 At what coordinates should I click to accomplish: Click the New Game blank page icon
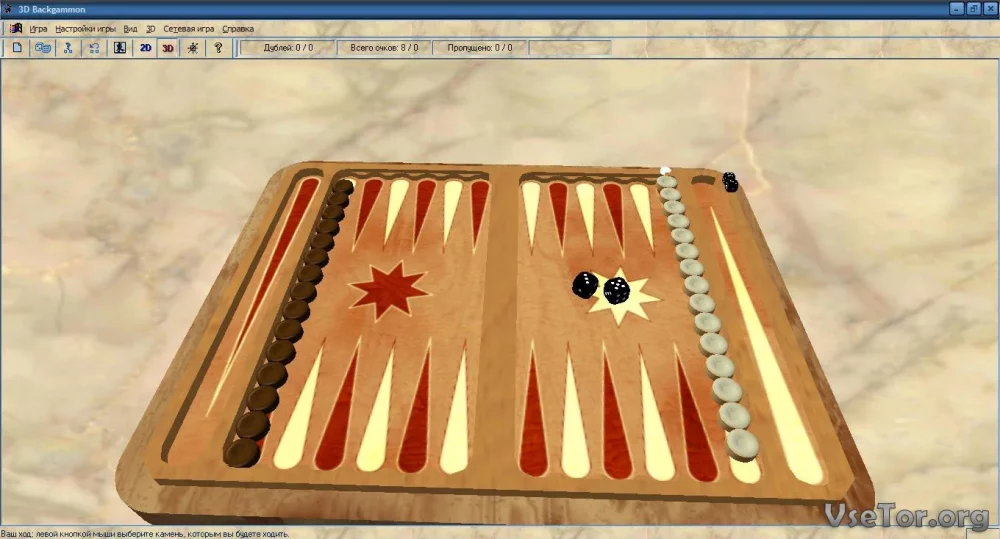pyautogui.click(x=17, y=47)
